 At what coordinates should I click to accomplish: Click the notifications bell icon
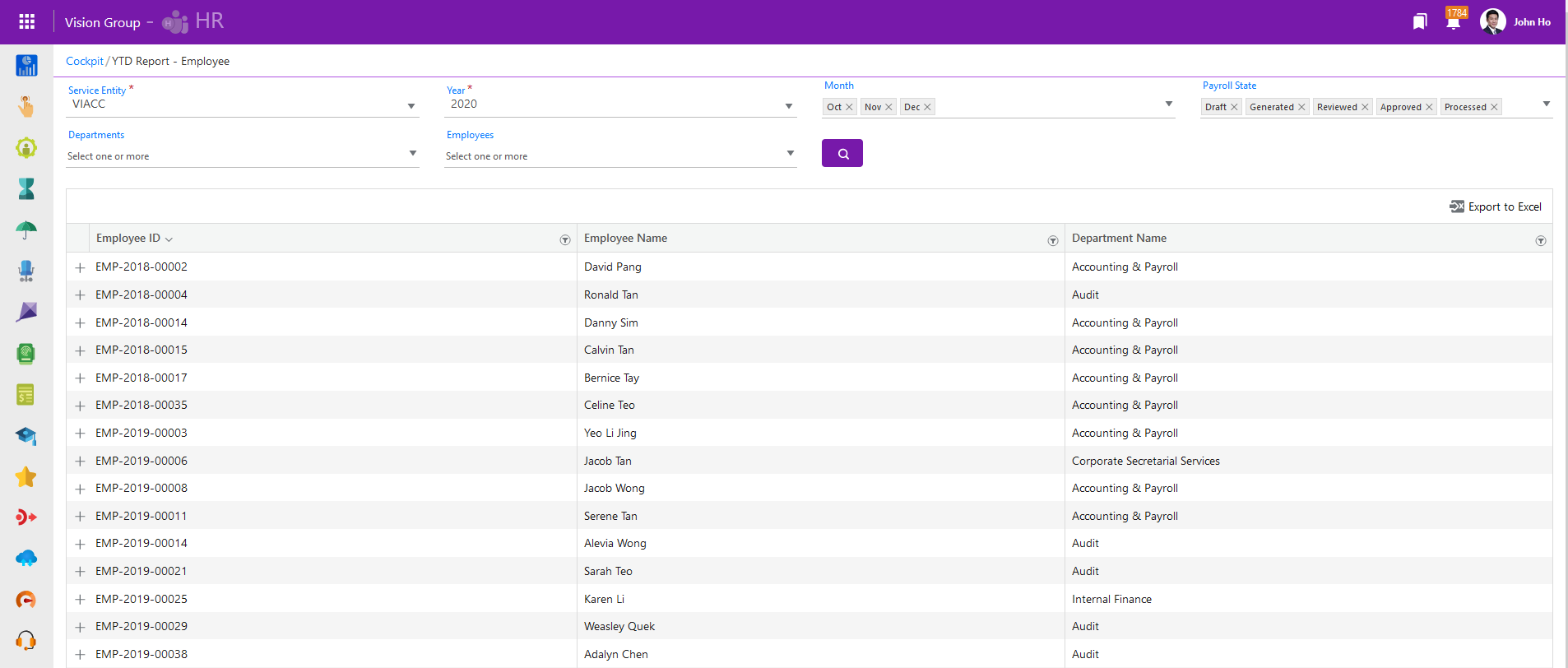click(x=1453, y=22)
